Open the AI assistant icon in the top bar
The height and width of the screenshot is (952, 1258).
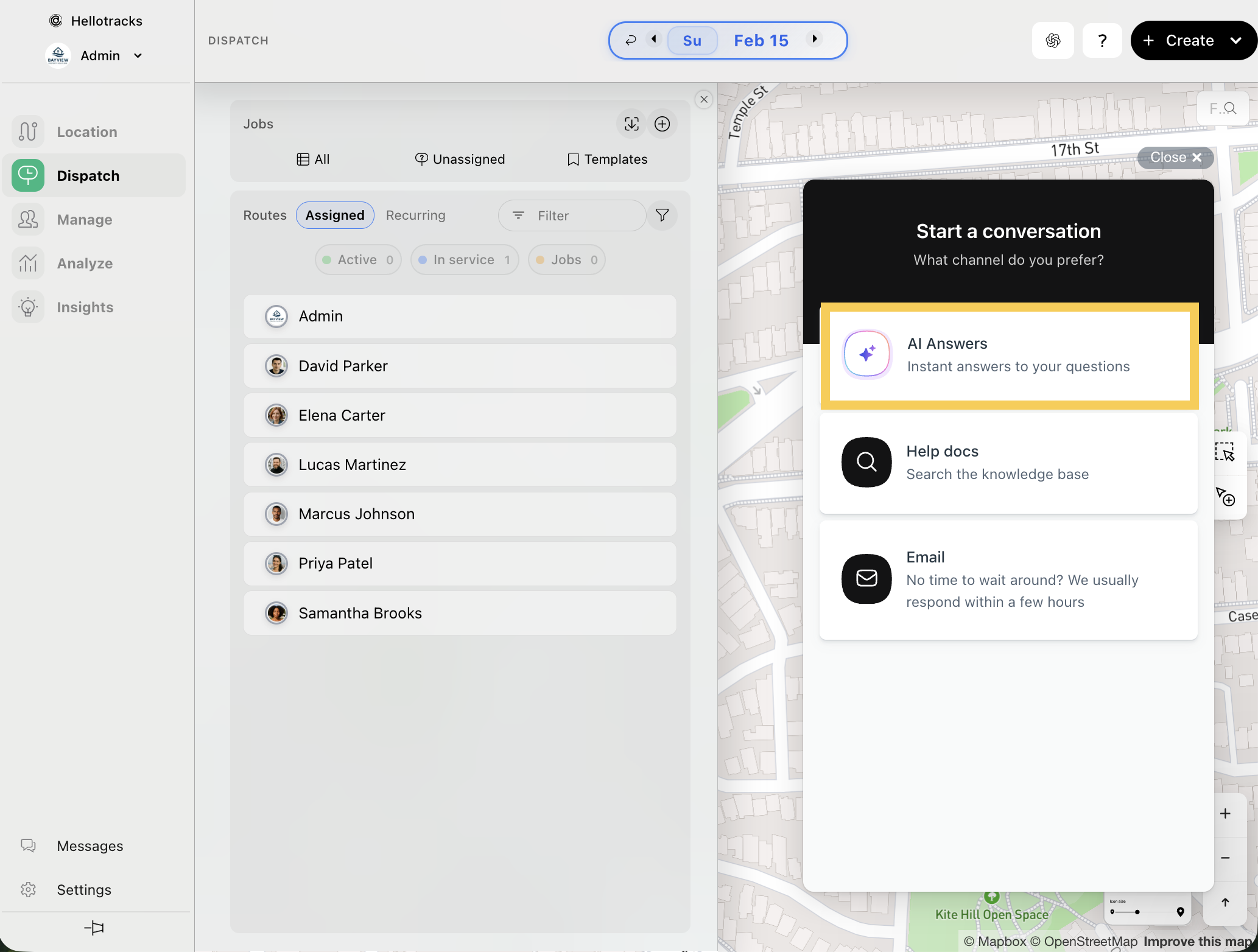tap(1053, 41)
